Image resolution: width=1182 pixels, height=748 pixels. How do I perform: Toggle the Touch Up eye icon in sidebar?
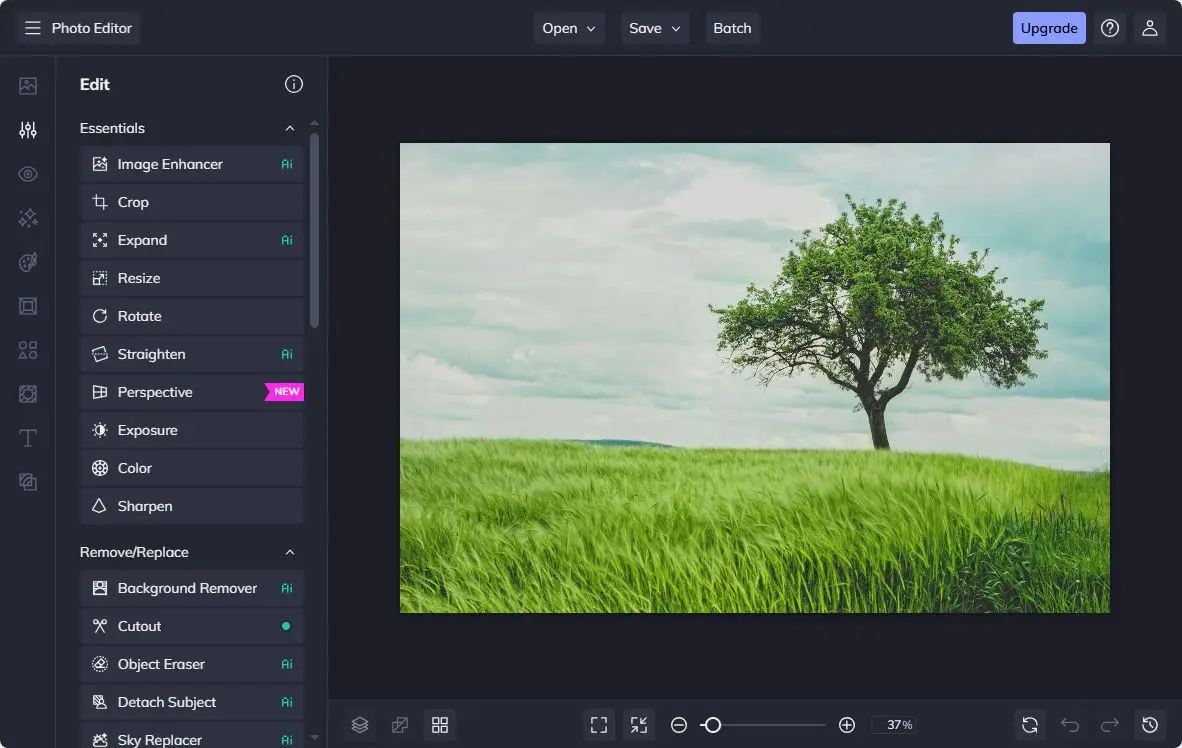point(28,174)
